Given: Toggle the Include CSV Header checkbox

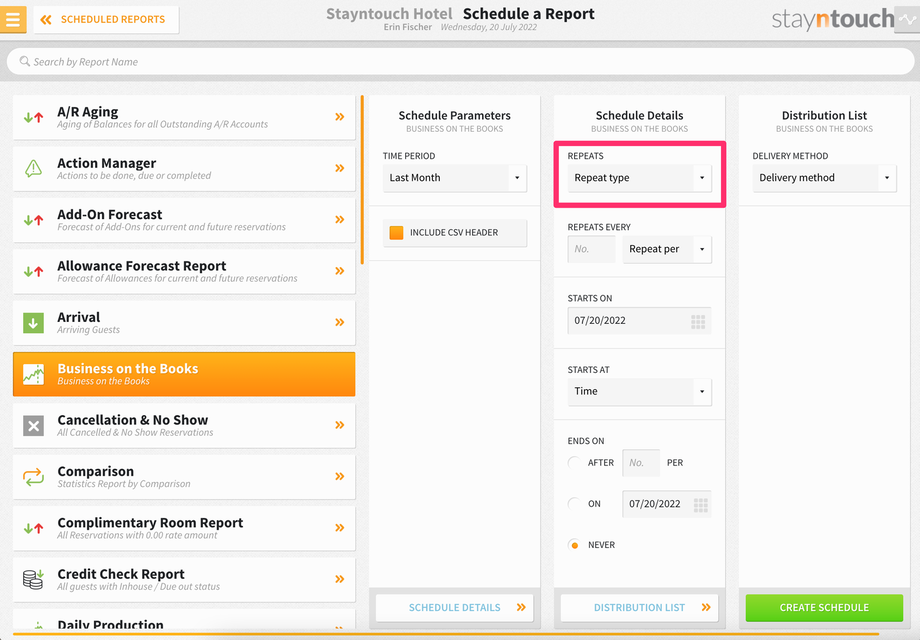Looking at the screenshot, I should click(397, 233).
